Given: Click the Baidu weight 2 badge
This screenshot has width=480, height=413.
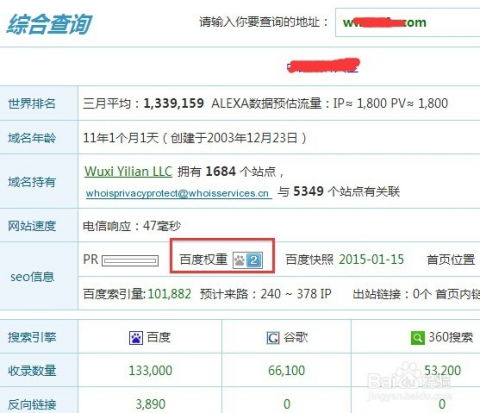Looking at the screenshot, I should (248, 260).
